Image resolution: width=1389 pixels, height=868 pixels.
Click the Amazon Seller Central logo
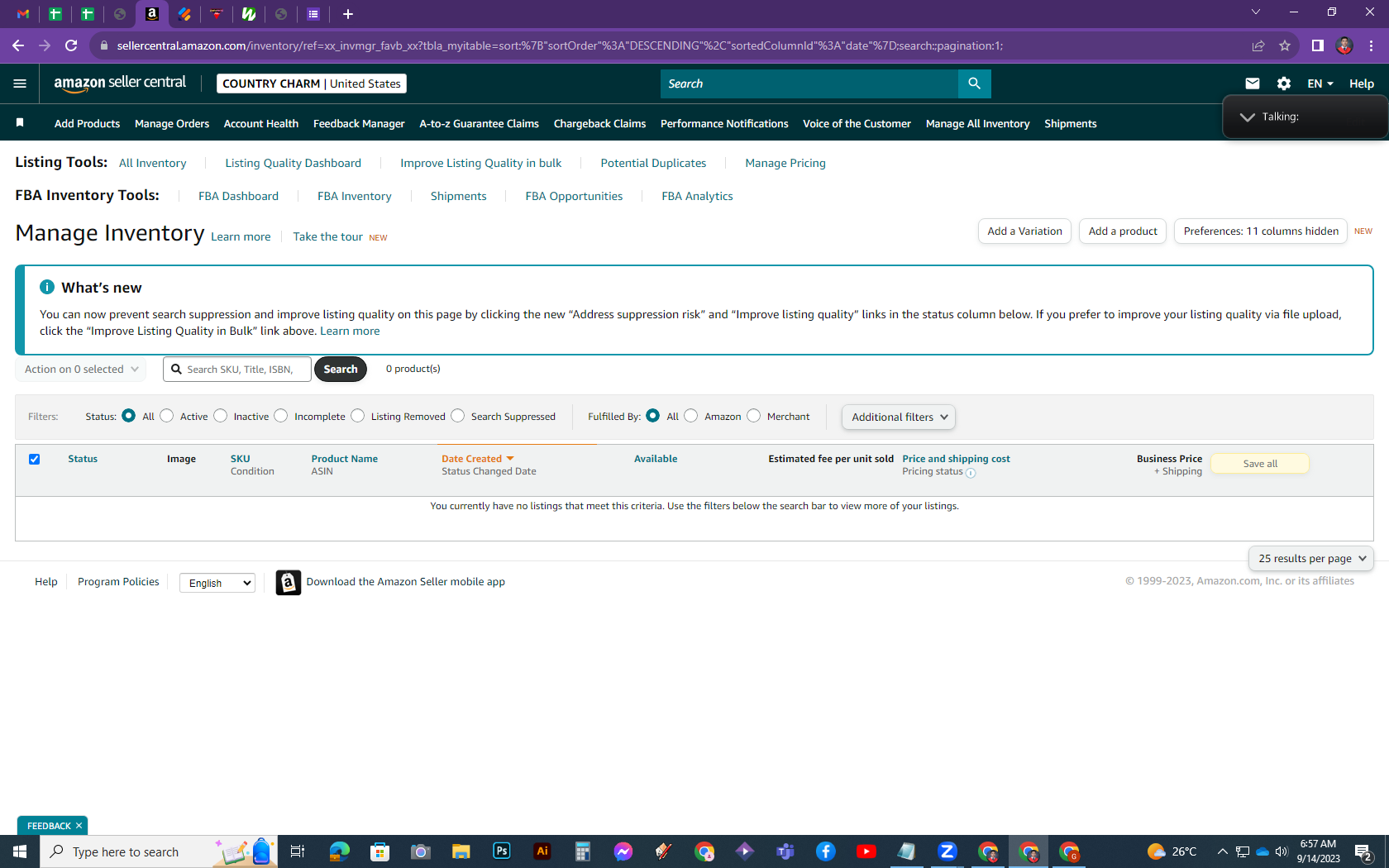point(120,83)
